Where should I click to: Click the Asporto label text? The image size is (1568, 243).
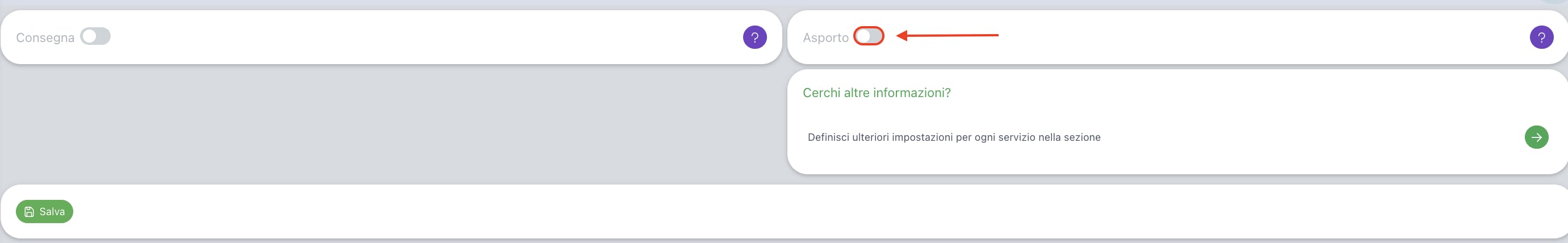pos(825,38)
